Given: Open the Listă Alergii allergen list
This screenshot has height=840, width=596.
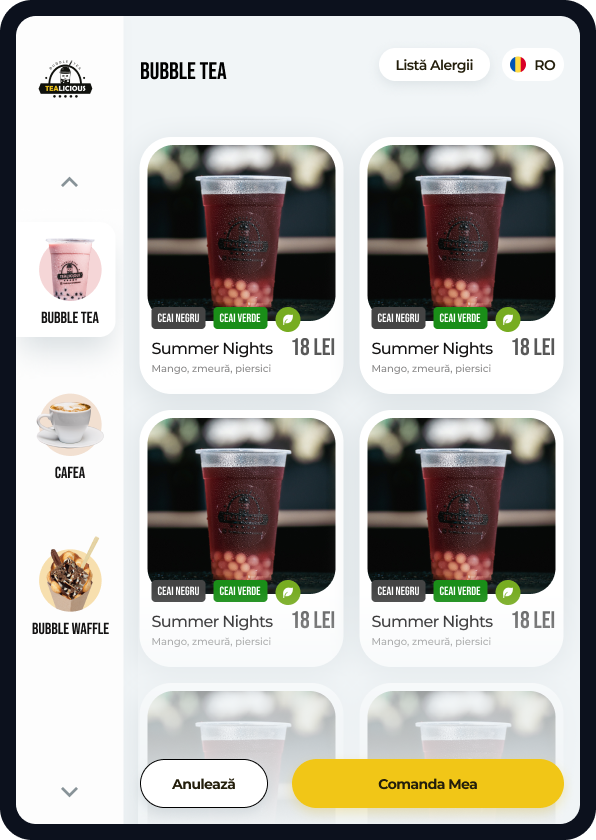Looking at the screenshot, I should tap(434, 65).
